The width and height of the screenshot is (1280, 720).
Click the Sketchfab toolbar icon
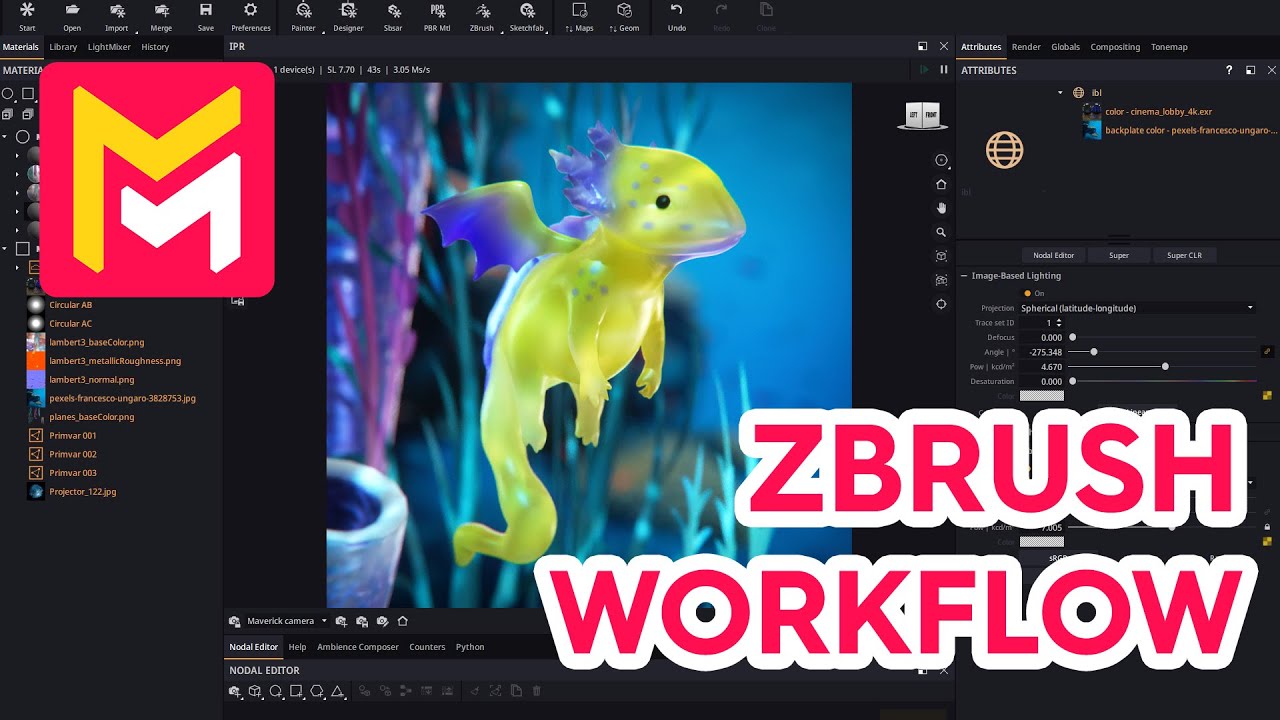click(526, 10)
